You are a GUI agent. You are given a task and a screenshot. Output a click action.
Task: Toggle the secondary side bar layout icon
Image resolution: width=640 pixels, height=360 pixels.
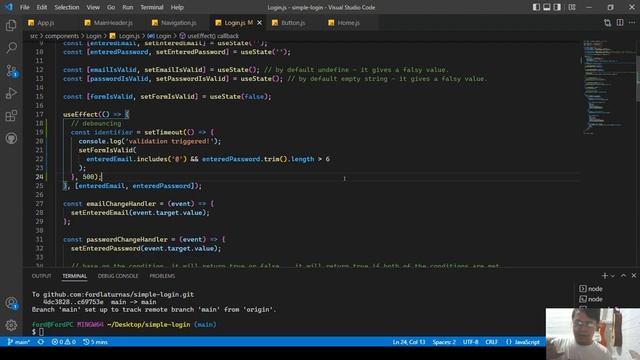point(557,7)
